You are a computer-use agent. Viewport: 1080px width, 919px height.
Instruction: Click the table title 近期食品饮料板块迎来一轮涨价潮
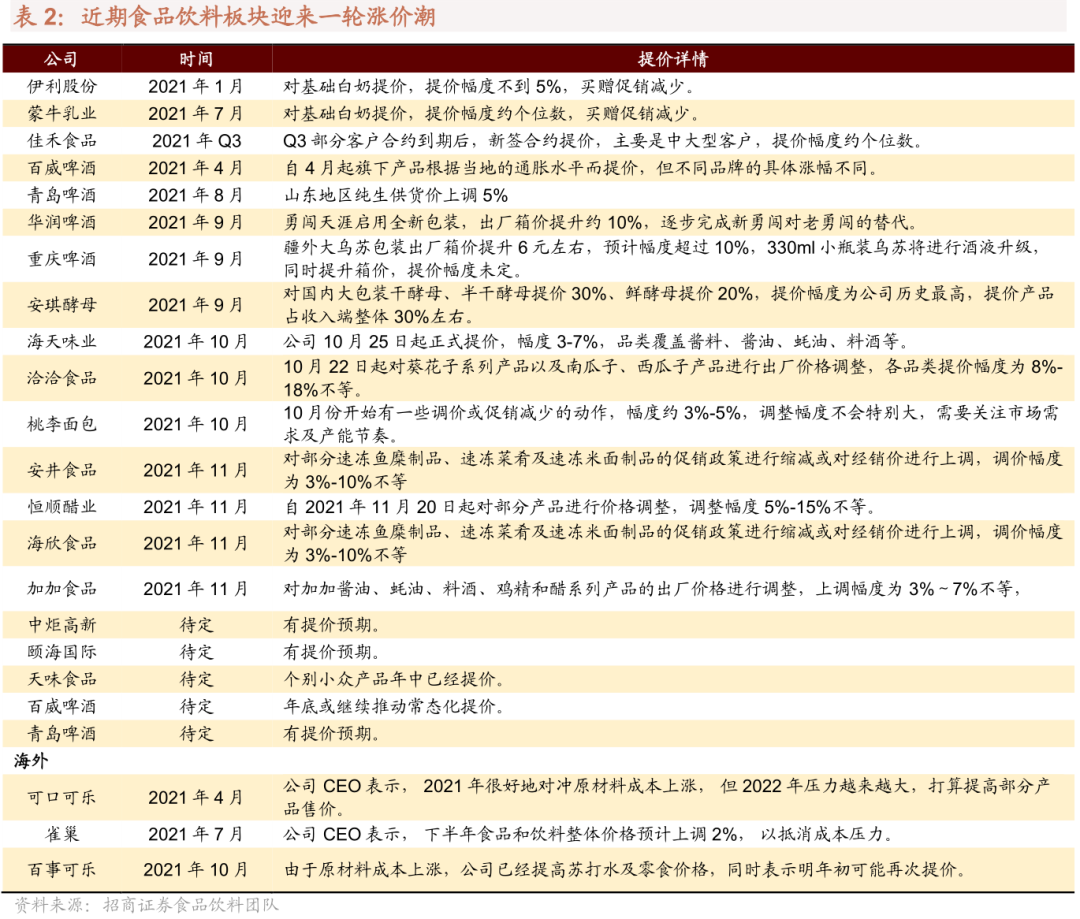click(x=258, y=16)
